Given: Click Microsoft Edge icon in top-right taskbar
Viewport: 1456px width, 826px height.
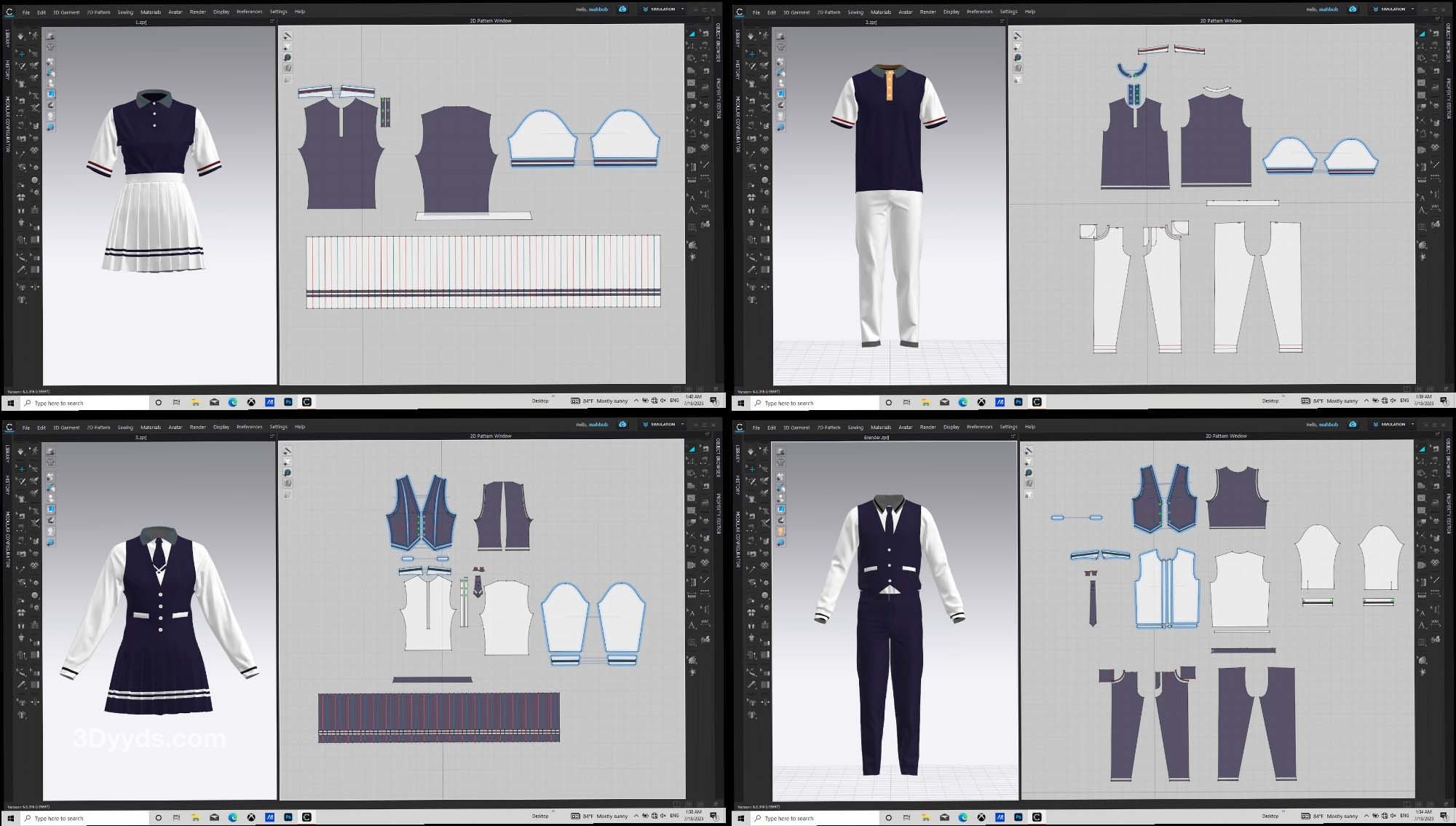Looking at the screenshot, I should click(963, 401).
